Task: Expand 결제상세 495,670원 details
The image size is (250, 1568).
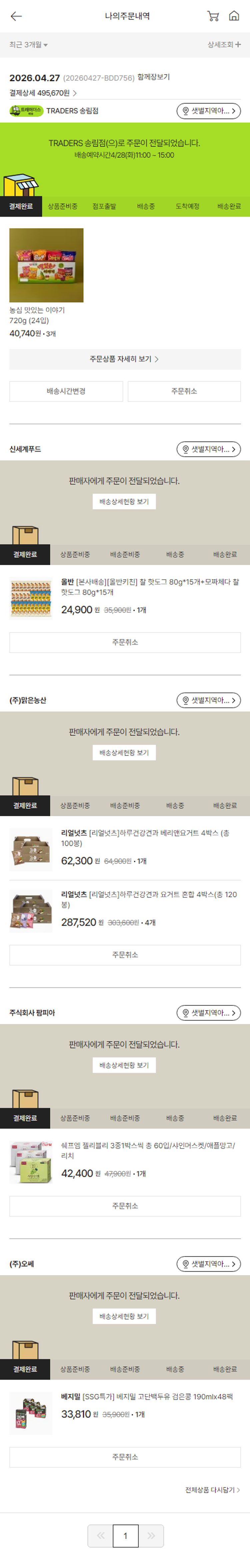Action: tap(43, 93)
